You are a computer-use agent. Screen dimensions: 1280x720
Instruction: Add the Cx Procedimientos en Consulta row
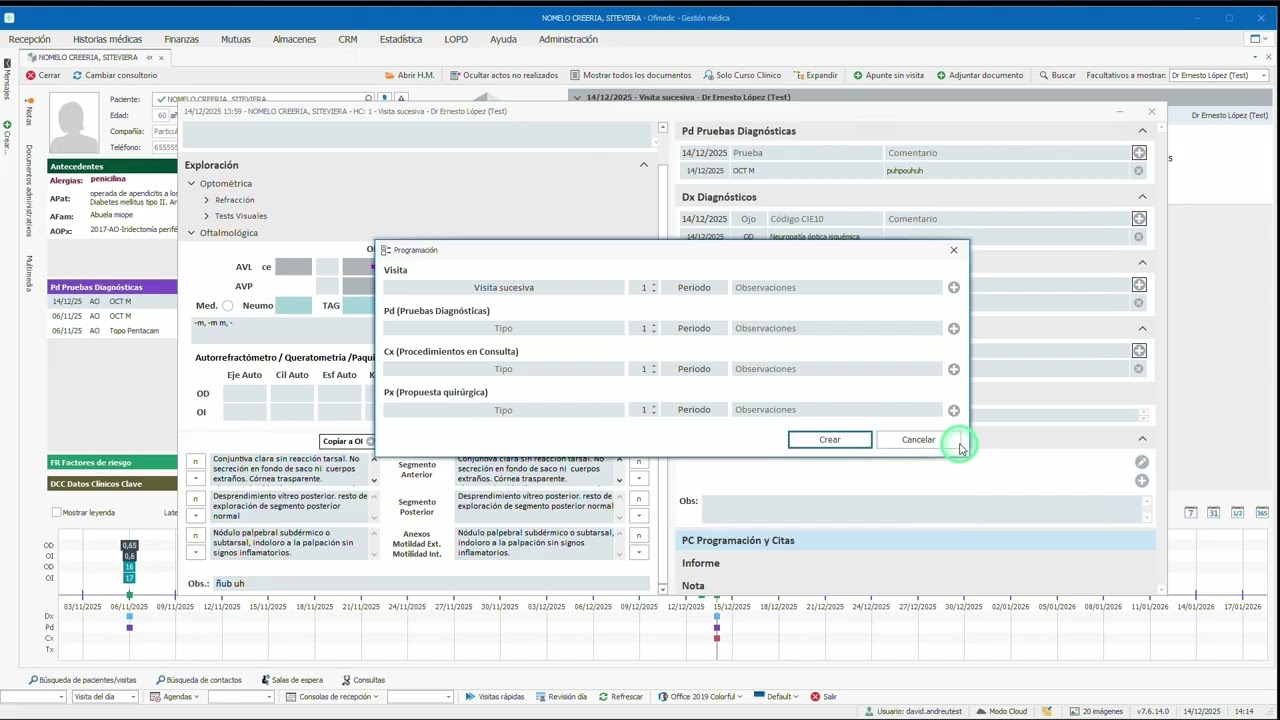(954, 370)
